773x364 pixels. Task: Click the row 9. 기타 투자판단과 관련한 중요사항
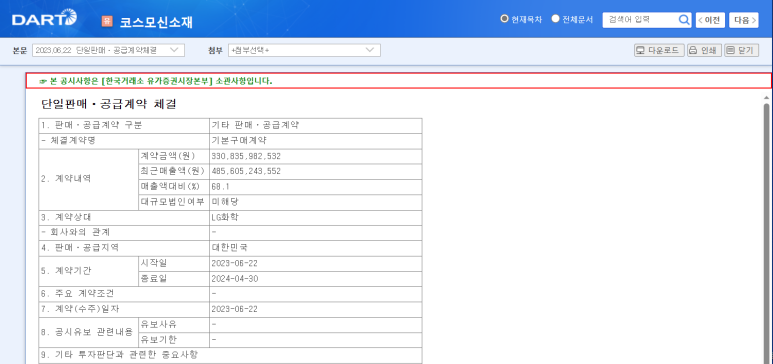tap(231, 355)
